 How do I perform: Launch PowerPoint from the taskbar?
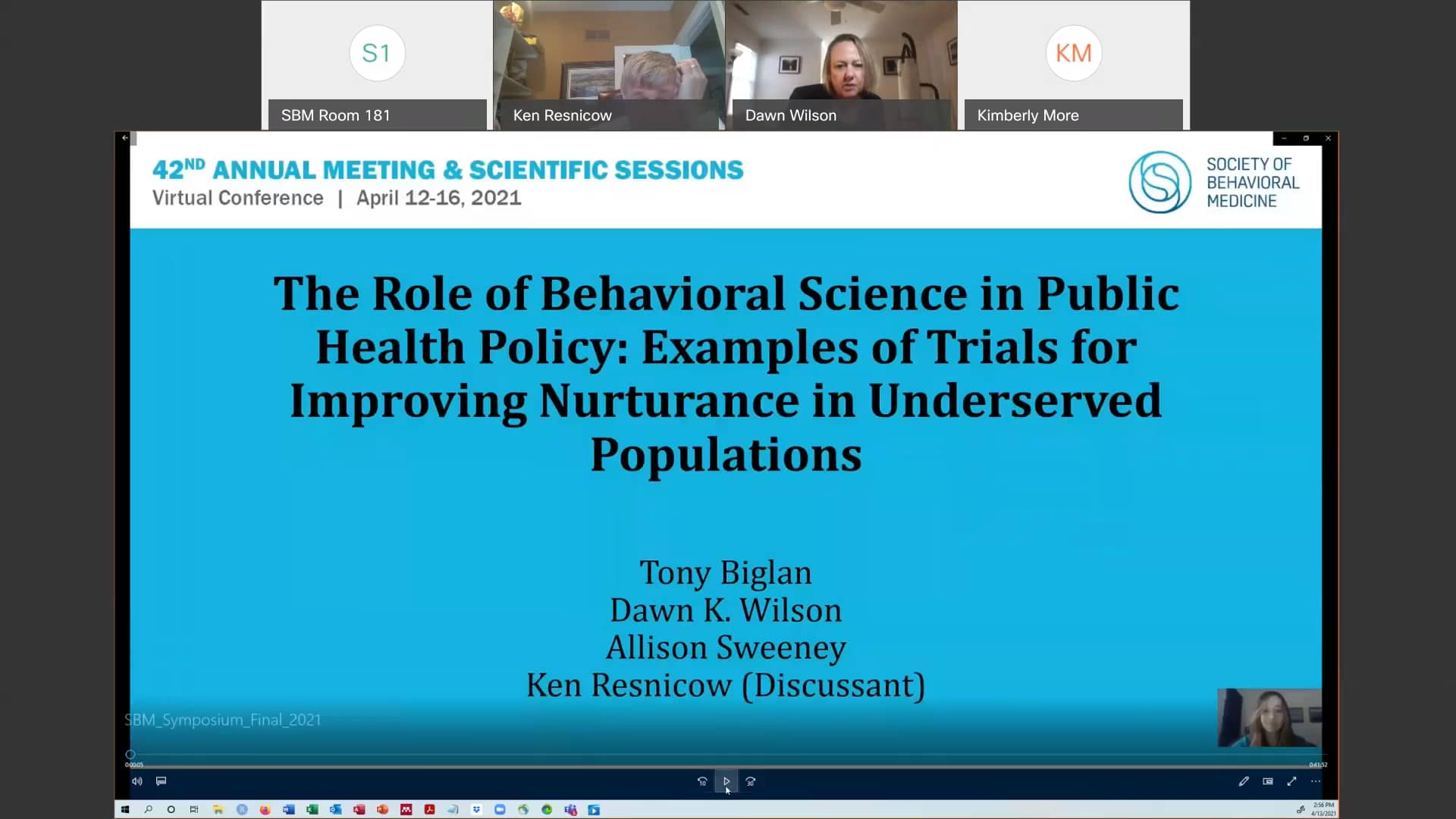click(x=382, y=809)
